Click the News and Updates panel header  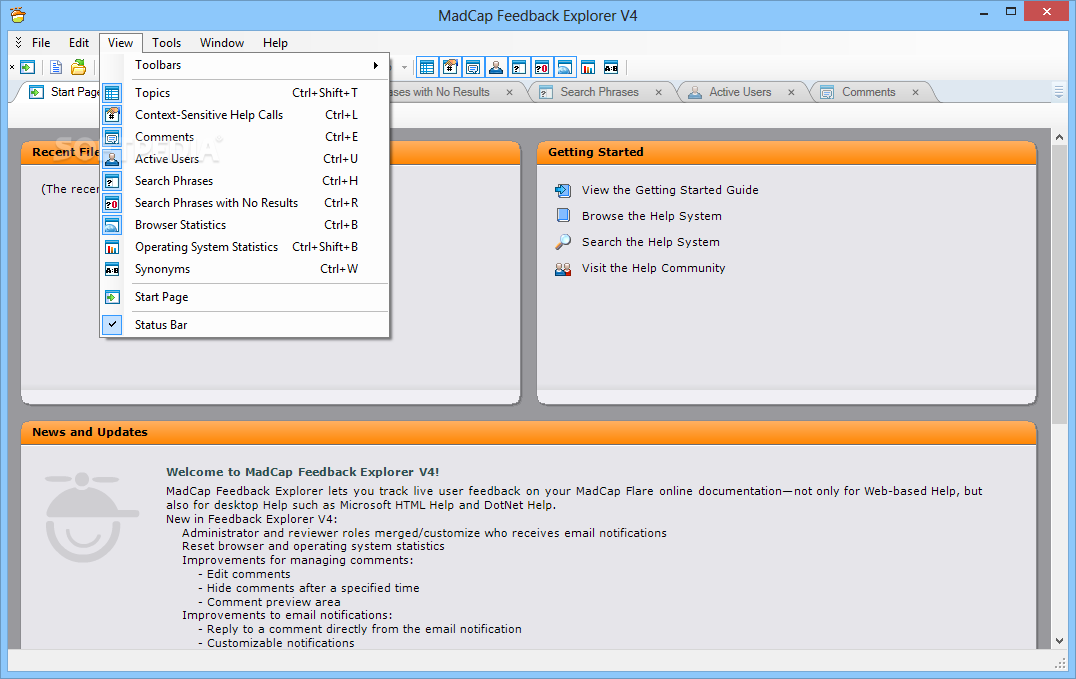pos(528,432)
